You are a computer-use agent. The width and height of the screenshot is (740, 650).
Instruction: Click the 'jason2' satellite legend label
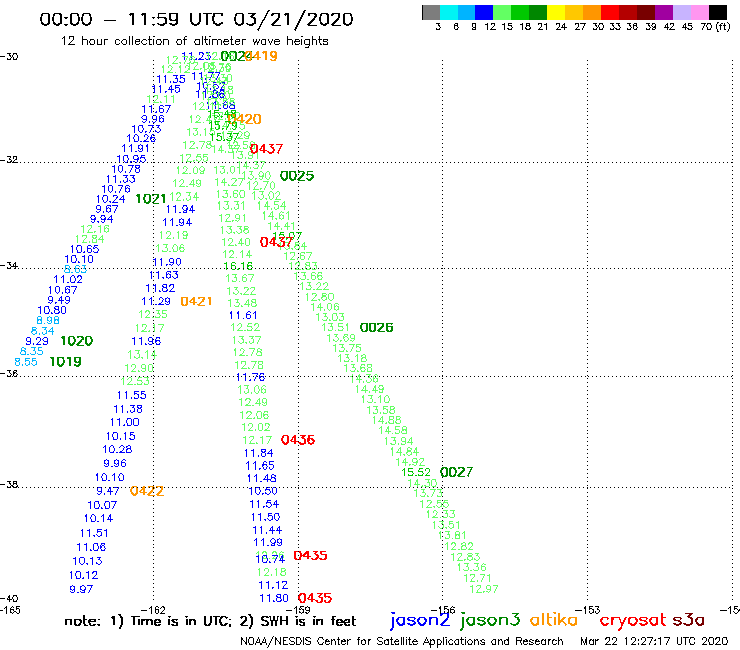420,620
